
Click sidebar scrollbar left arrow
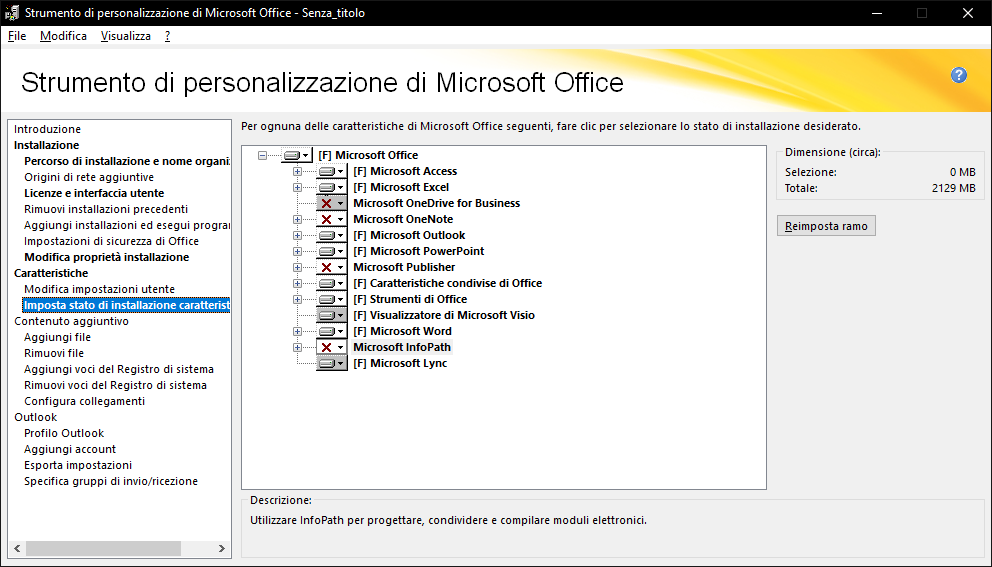tap(17, 548)
